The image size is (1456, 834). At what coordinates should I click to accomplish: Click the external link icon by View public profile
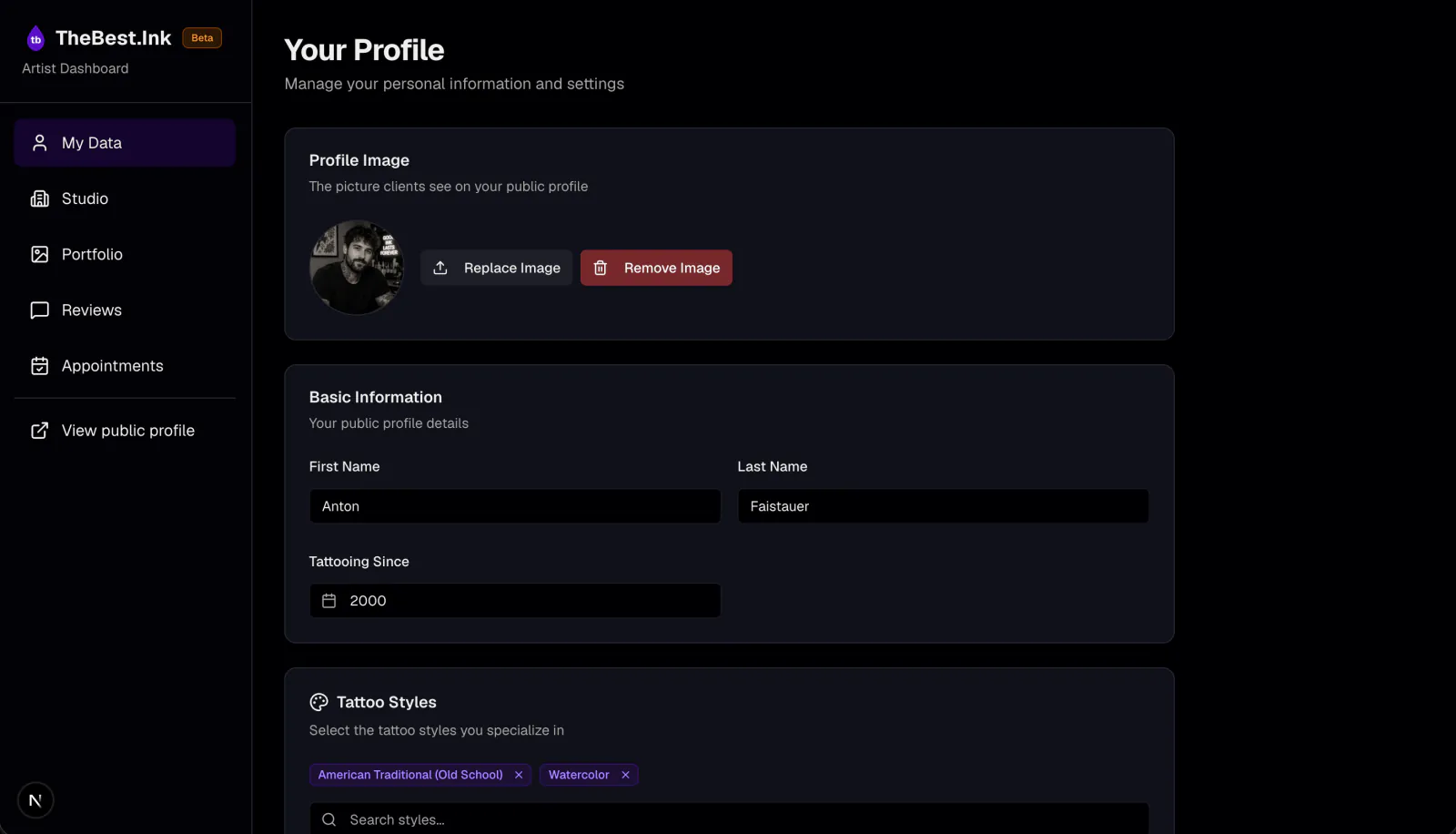[39, 431]
